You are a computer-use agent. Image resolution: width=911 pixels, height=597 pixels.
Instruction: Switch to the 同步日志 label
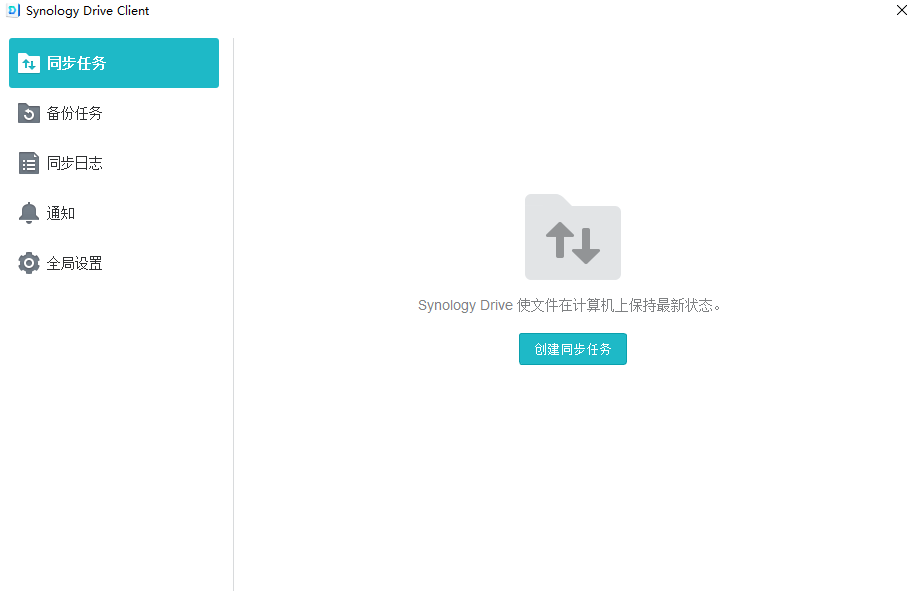(74, 163)
